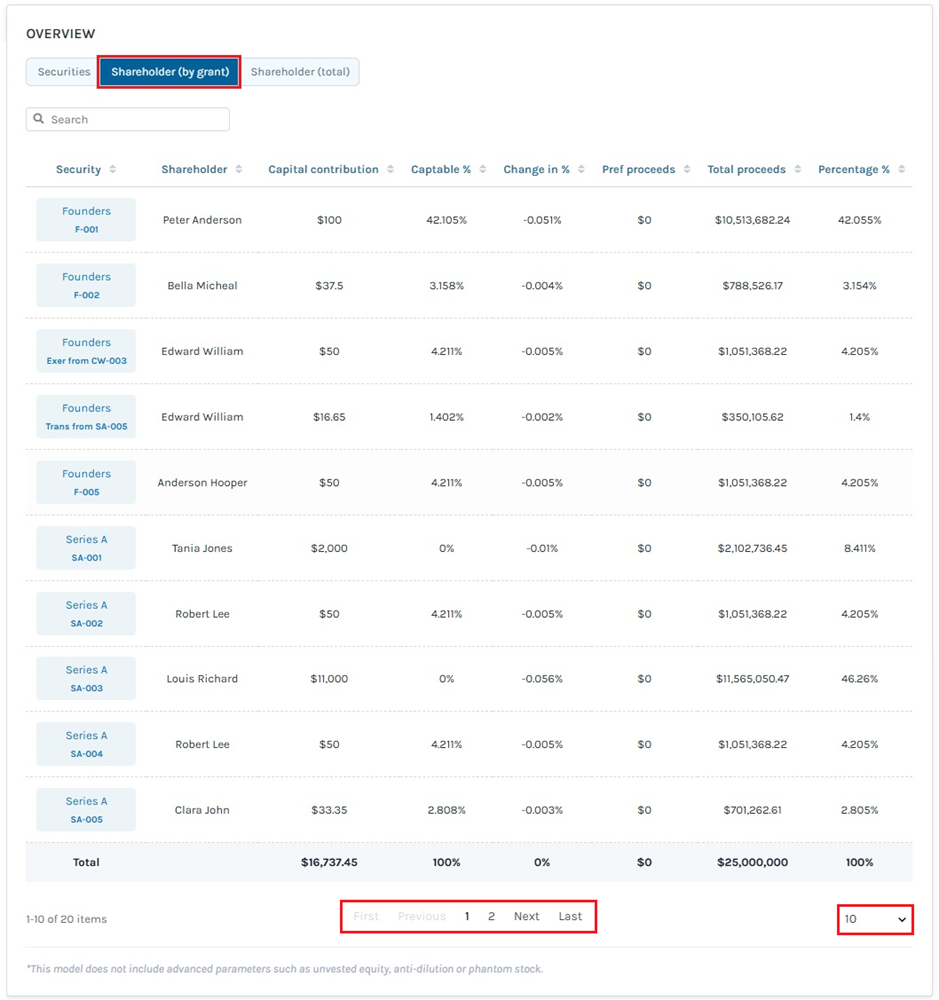Sort by Capital contribution arrows
Image resolution: width=939 pixels, height=1000 pixels.
390,170
